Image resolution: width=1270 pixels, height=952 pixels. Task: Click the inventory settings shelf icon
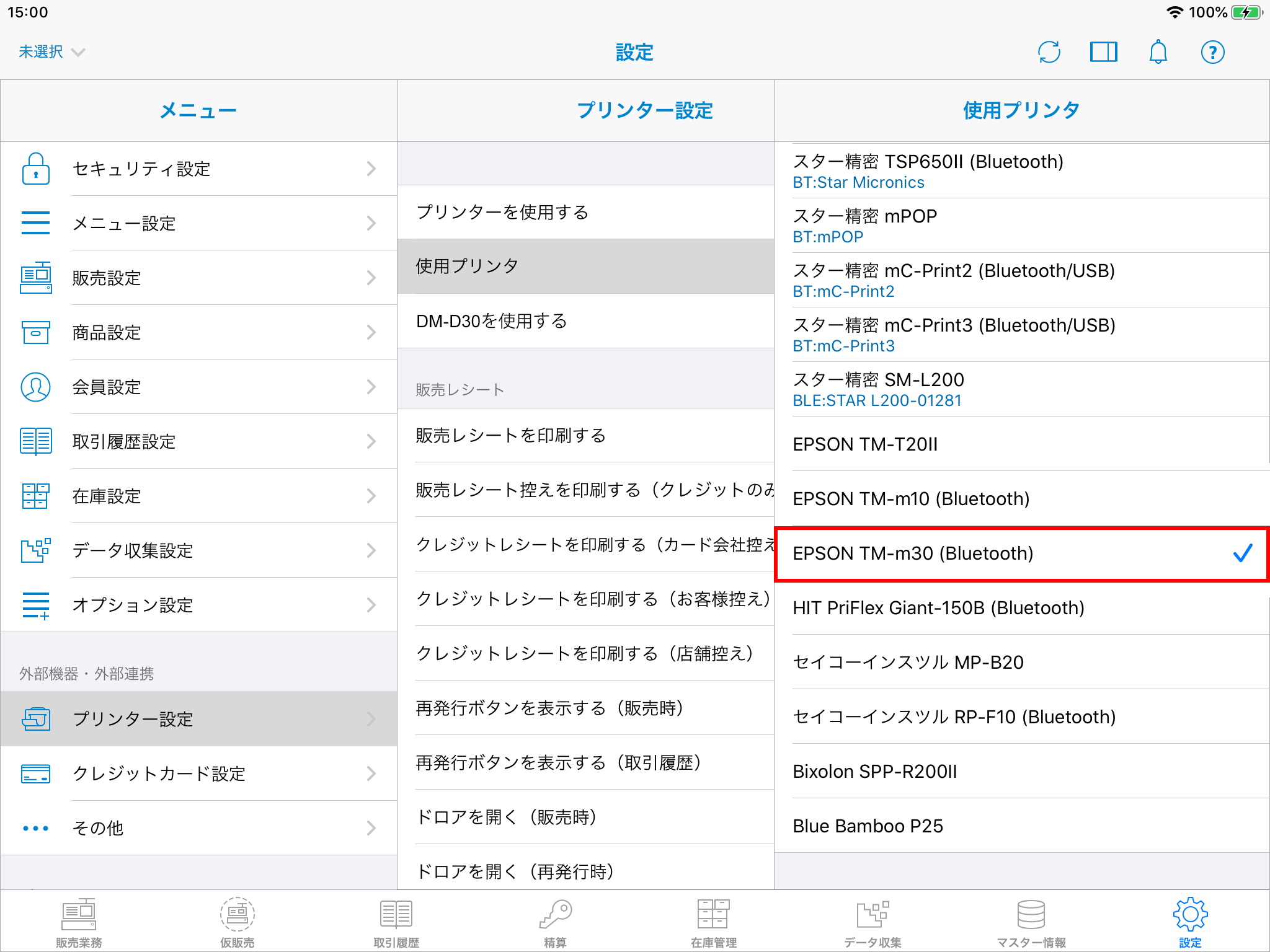36,496
